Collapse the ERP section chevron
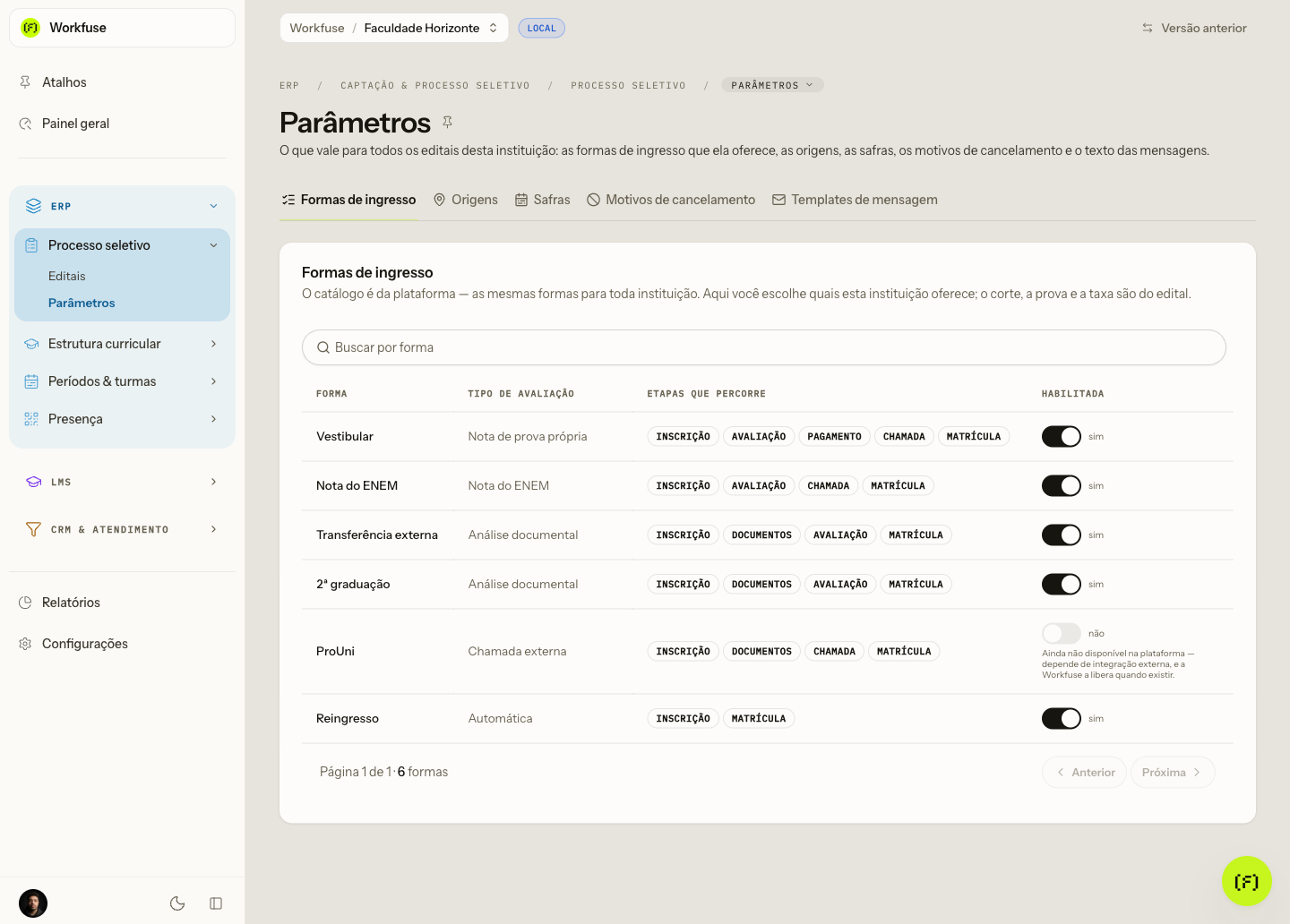 pyautogui.click(x=213, y=206)
